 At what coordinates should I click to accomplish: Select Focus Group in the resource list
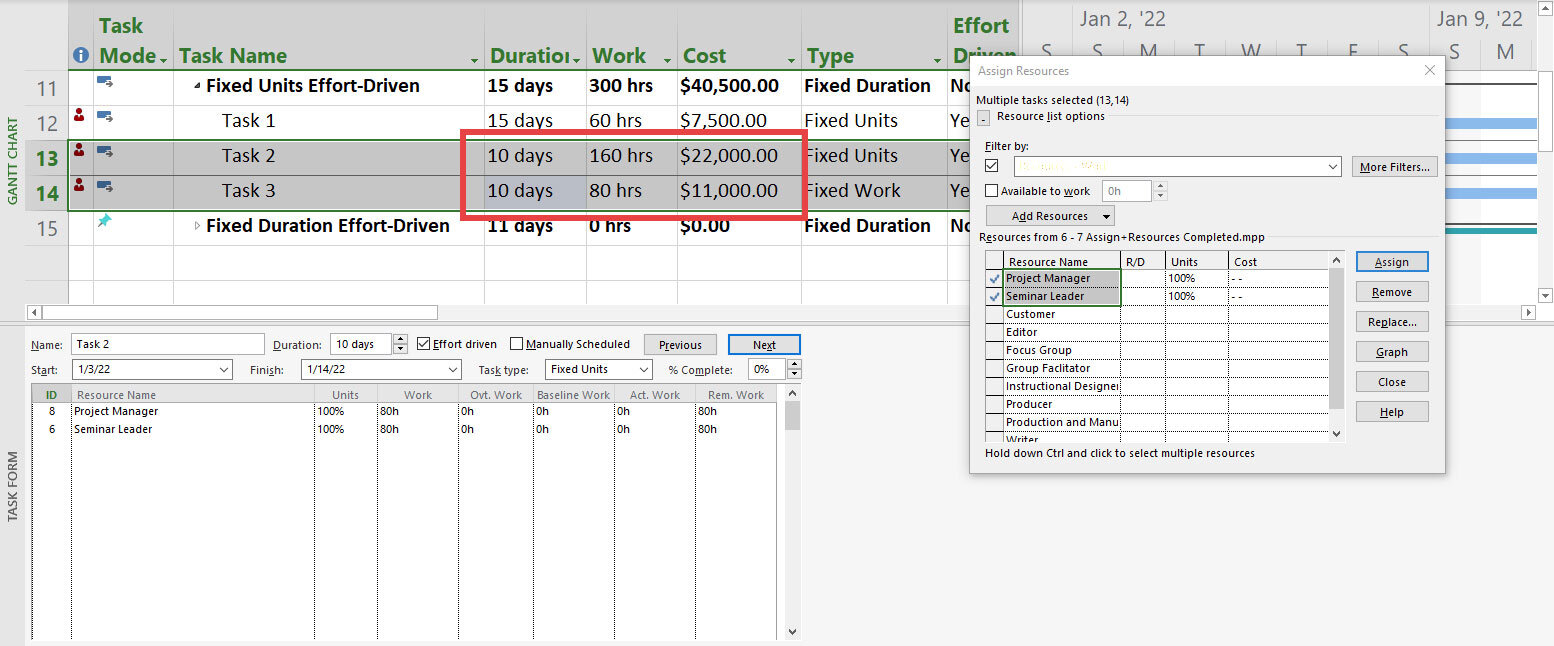point(1062,350)
